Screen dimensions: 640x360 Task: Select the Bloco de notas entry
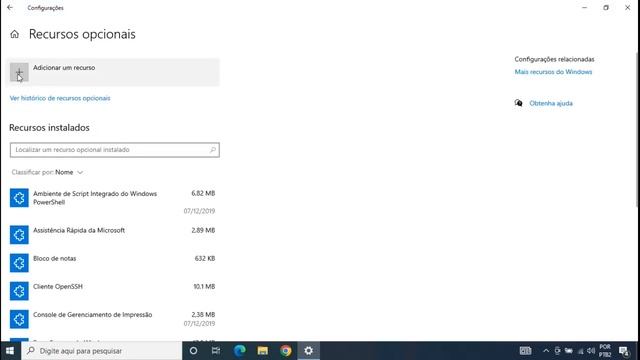coord(113,263)
